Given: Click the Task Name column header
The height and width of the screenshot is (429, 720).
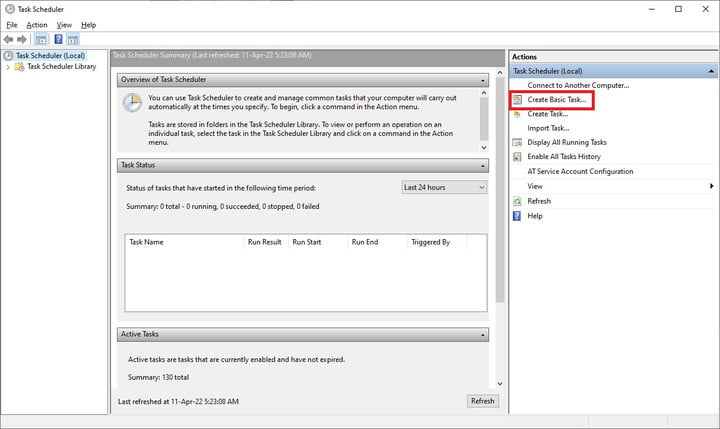Looking at the screenshot, I should (185, 242).
